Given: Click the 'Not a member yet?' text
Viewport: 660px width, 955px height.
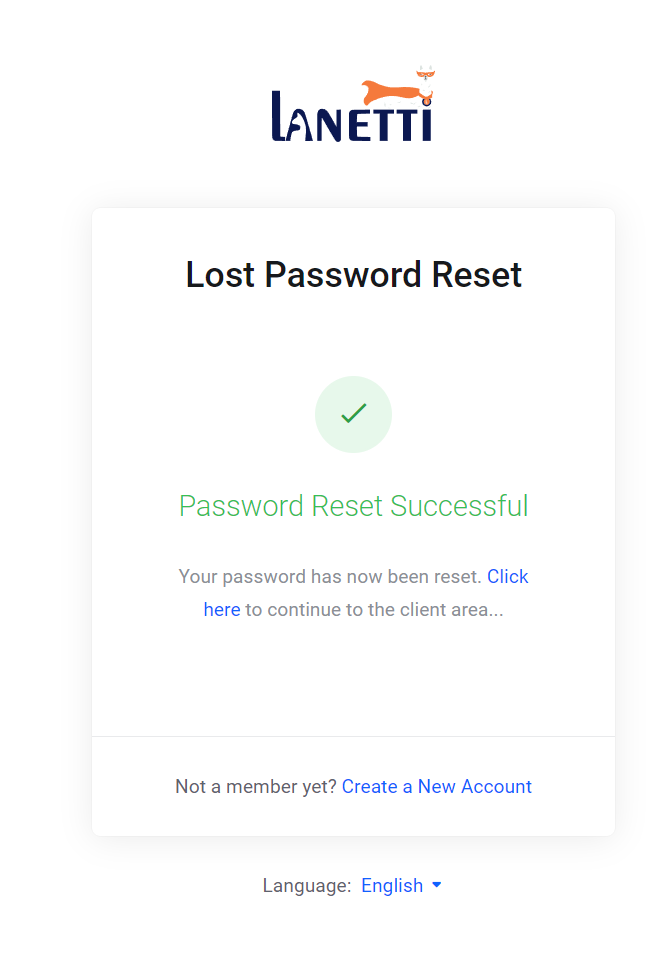Looking at the screenshot, I should pos(256,787).
